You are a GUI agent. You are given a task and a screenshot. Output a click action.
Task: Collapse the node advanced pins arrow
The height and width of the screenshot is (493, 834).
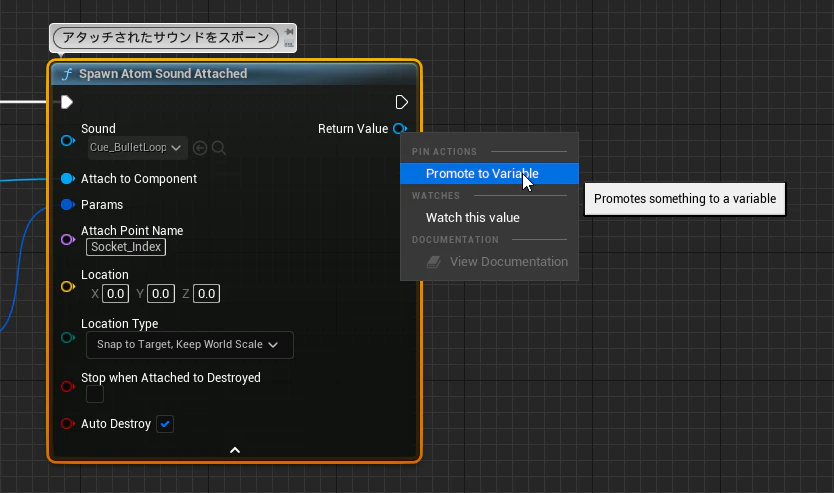(x=235, y=450)
